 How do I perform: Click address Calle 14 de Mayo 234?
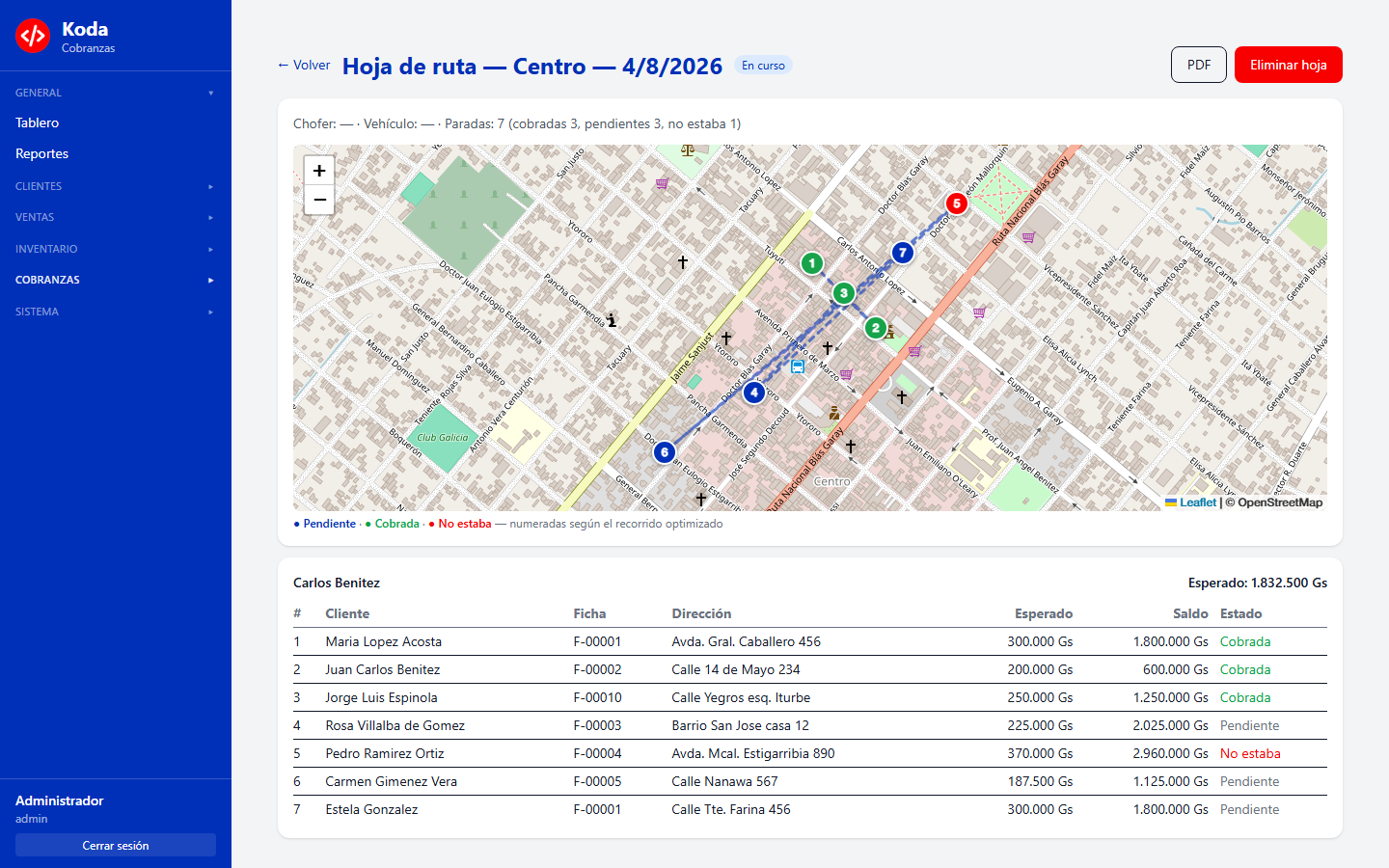click(x=736, y=669)
